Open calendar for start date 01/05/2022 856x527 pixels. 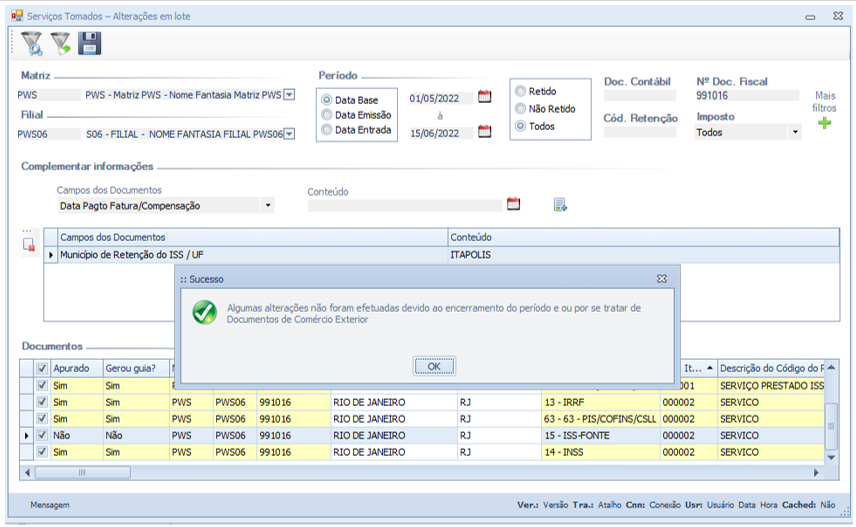(x=485, y=97)
